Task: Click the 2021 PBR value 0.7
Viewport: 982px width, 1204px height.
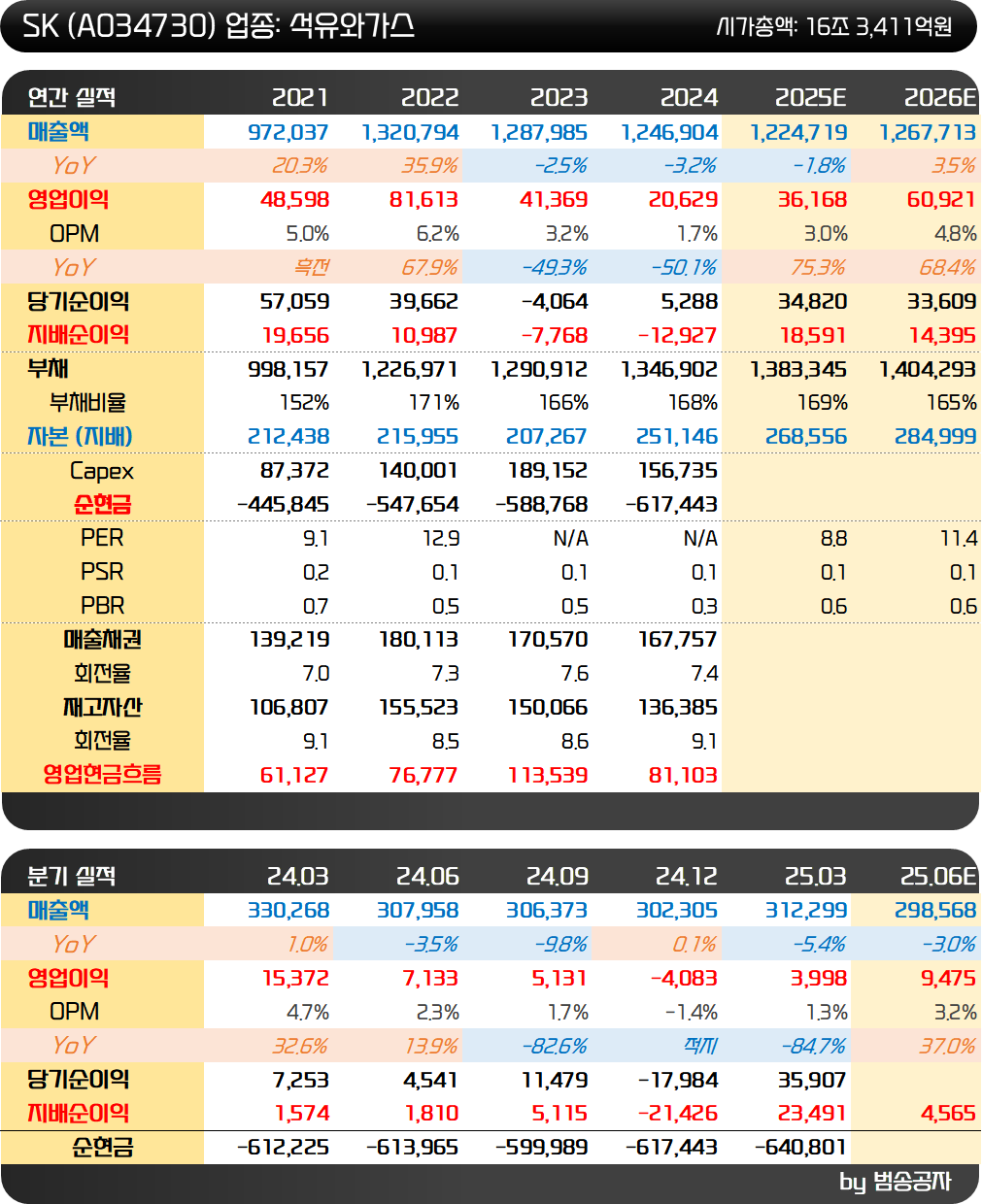Action: coord(316,606)
